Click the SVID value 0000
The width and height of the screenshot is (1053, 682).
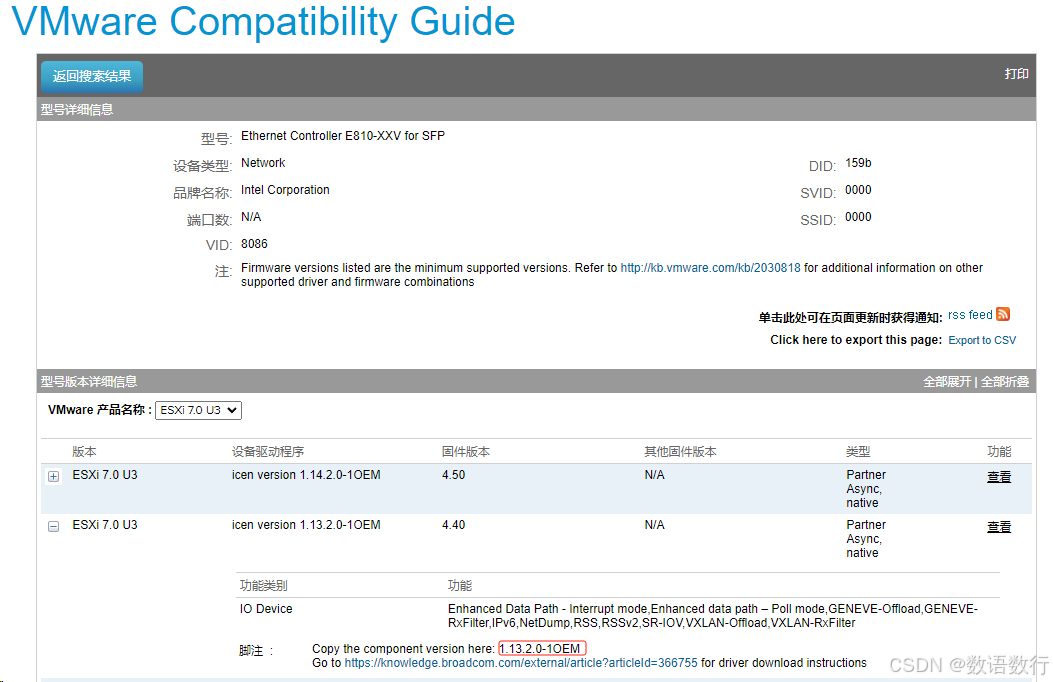pos(858,190)
